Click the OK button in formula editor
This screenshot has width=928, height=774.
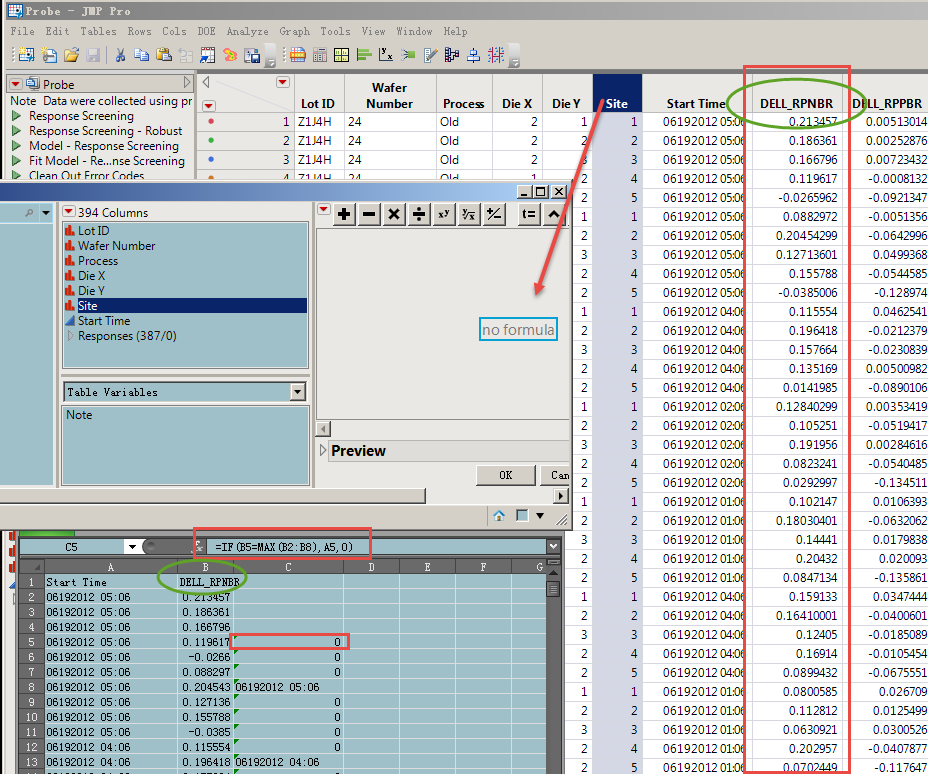(x=505, y=475)
